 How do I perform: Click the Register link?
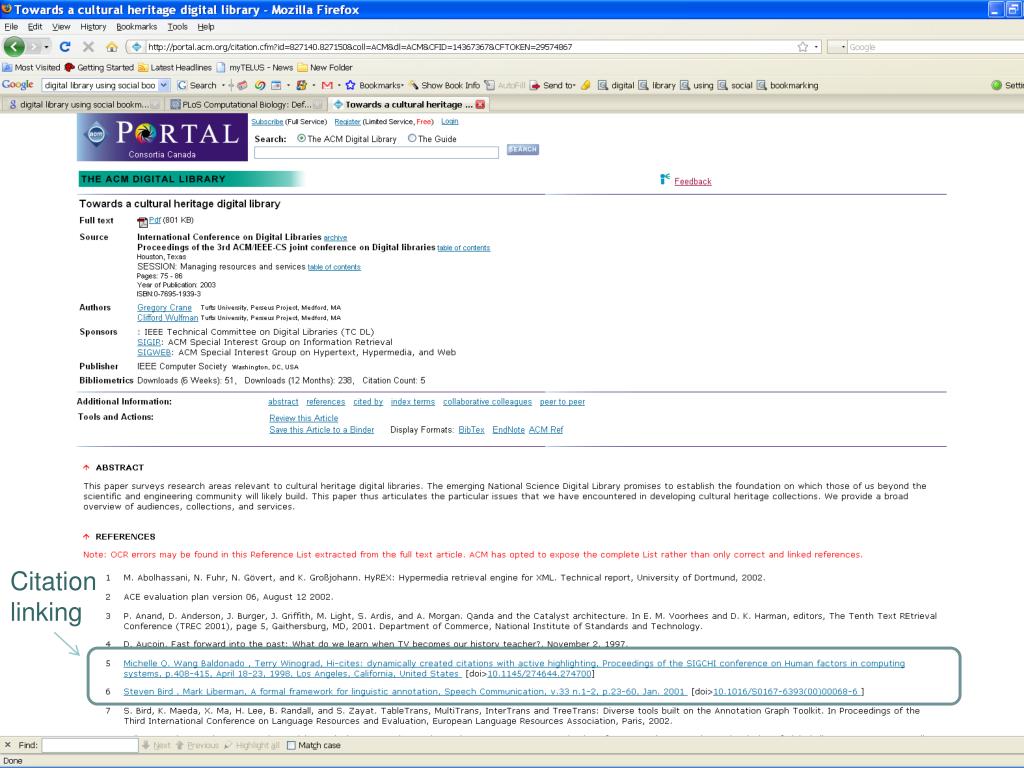pyautogui.click(x=347, y=121)
